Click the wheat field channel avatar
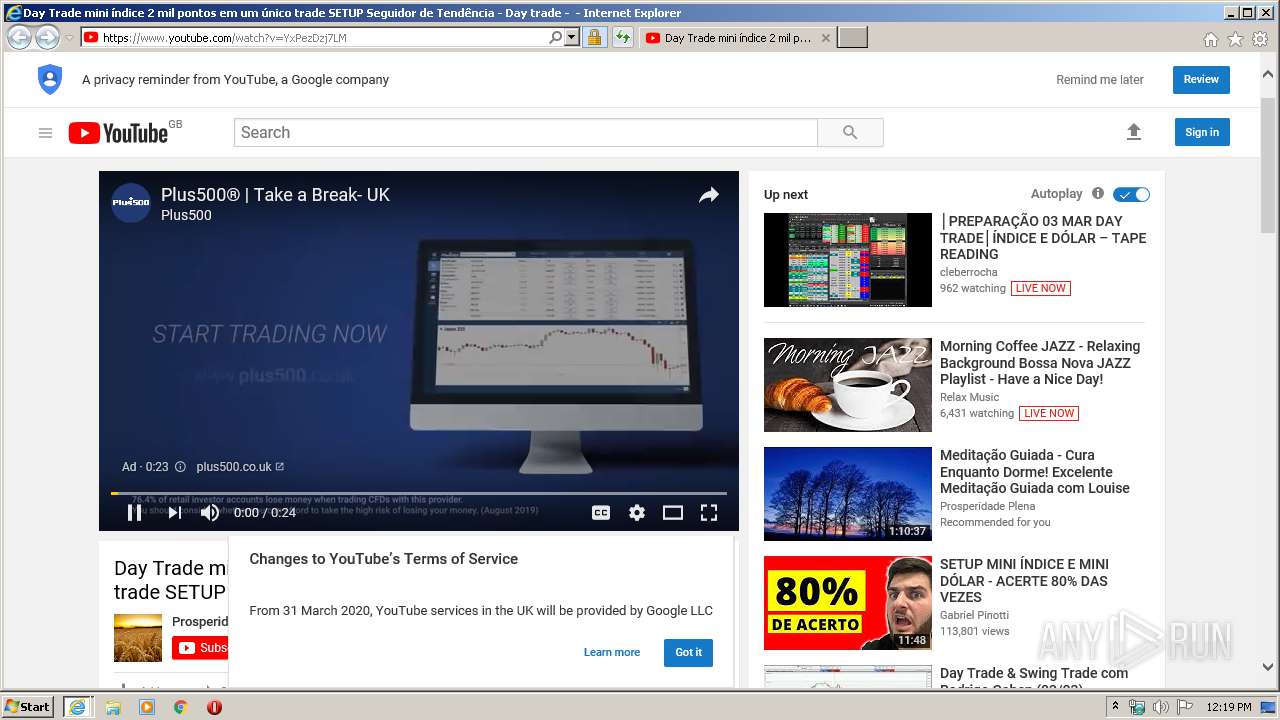This screenshot has height=720, width=1280. (x=138, y=638)
